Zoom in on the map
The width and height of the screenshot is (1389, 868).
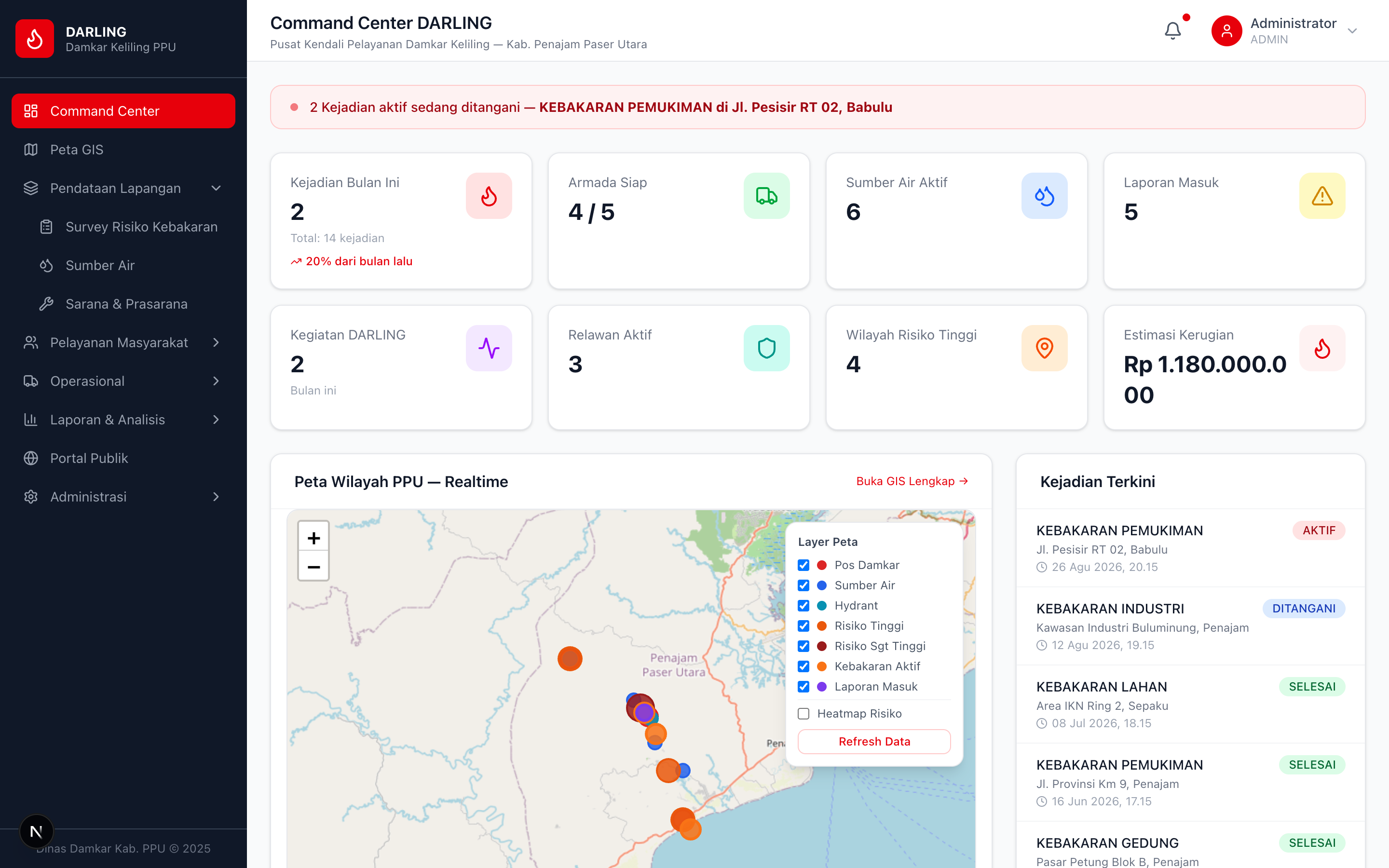[313, 537]
